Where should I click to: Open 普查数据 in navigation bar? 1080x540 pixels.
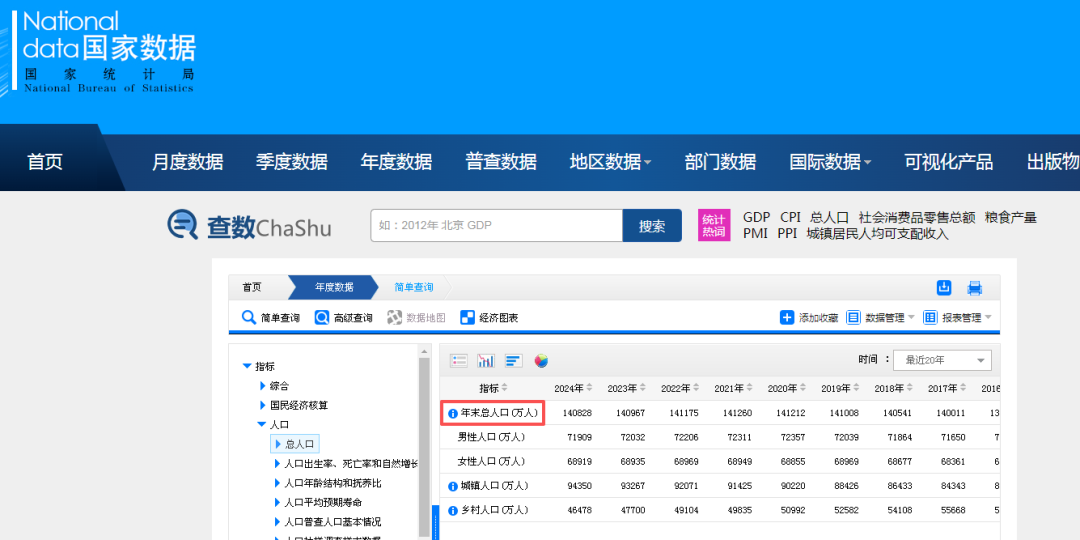(x=501, y=162)
